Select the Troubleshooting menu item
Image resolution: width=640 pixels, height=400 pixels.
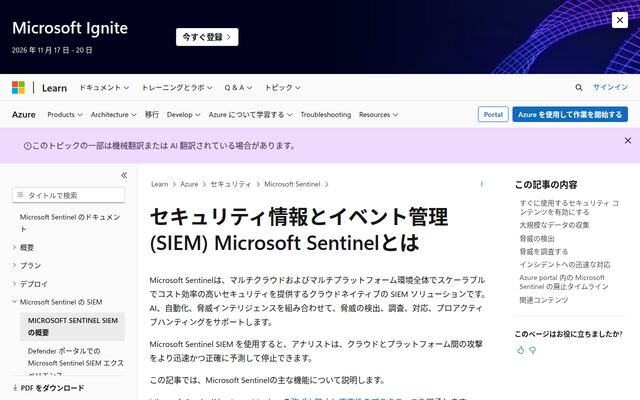pyautogui.click(x=326, y=114)
